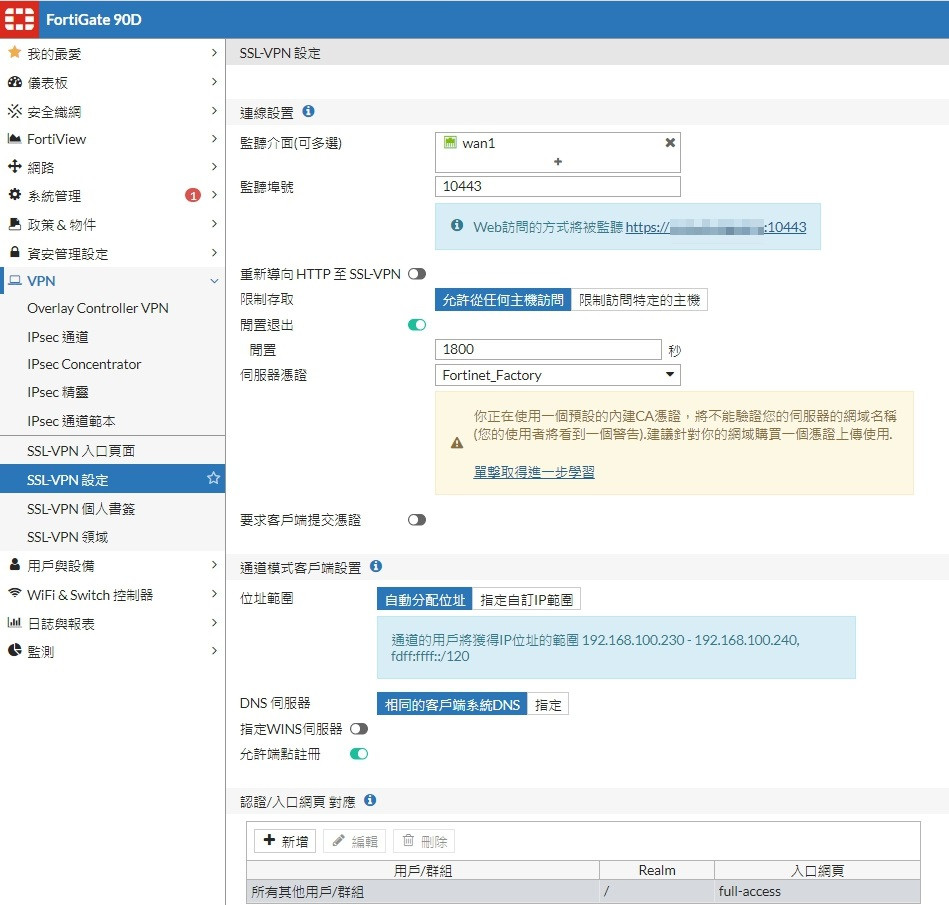949x905 pixels.
Task: Click the wan1 interface icon
Action: click(x=450, y=142)
